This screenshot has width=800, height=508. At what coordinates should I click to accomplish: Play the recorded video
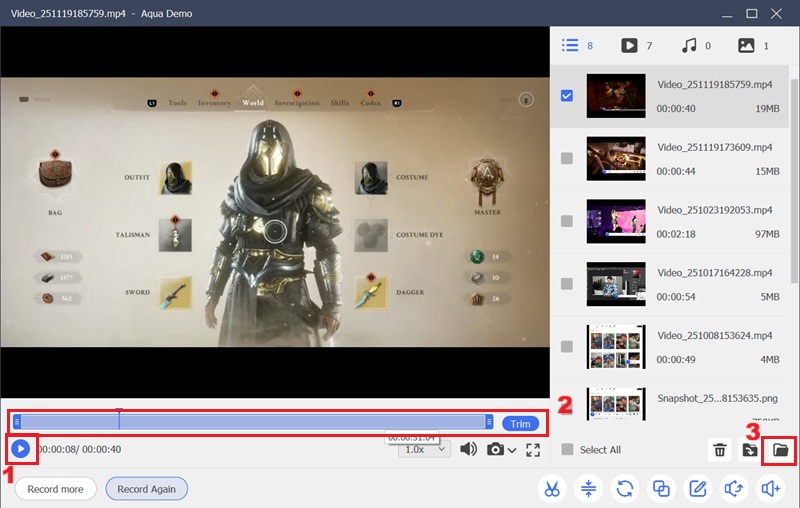point(21,449)
